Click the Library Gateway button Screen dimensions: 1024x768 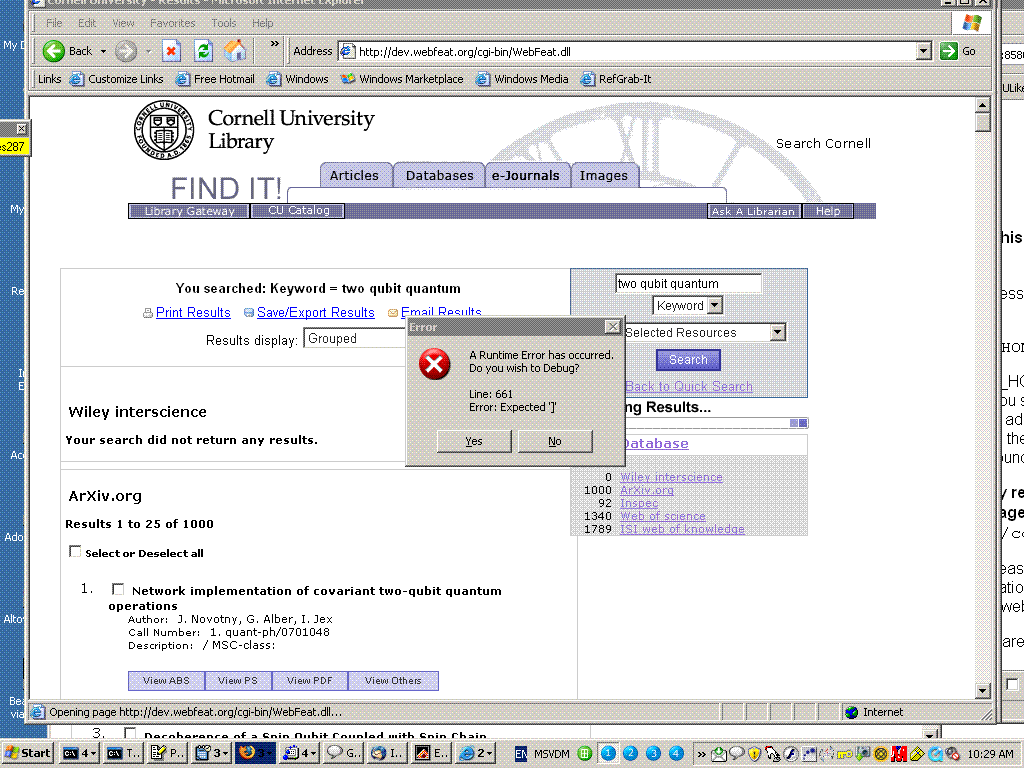tap(189, 211)
